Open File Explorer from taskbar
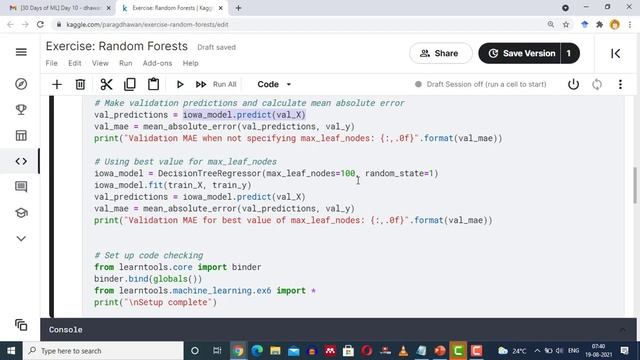Screen dimensions: 640x360 click(275, 351)
